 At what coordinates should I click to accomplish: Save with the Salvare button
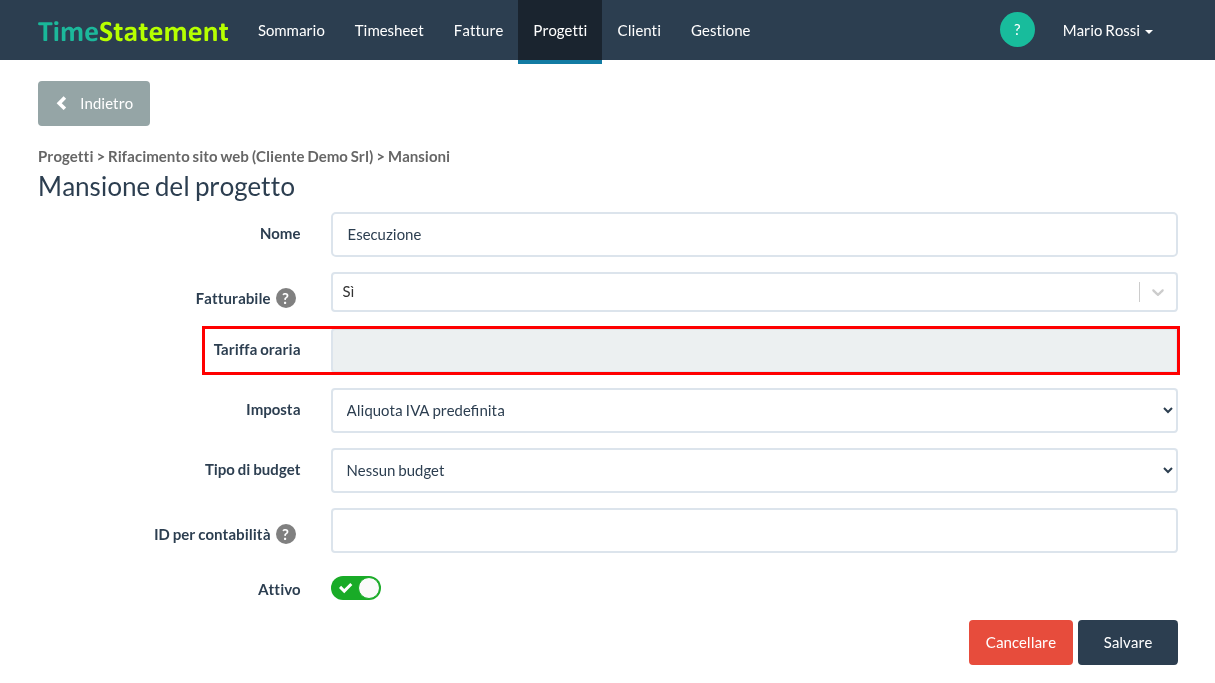[x=1128, y=642]
